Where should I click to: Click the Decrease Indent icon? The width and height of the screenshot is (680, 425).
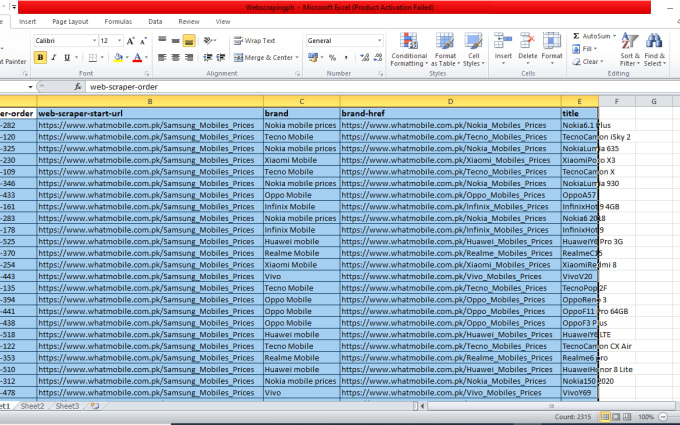(x=208, y=57)
